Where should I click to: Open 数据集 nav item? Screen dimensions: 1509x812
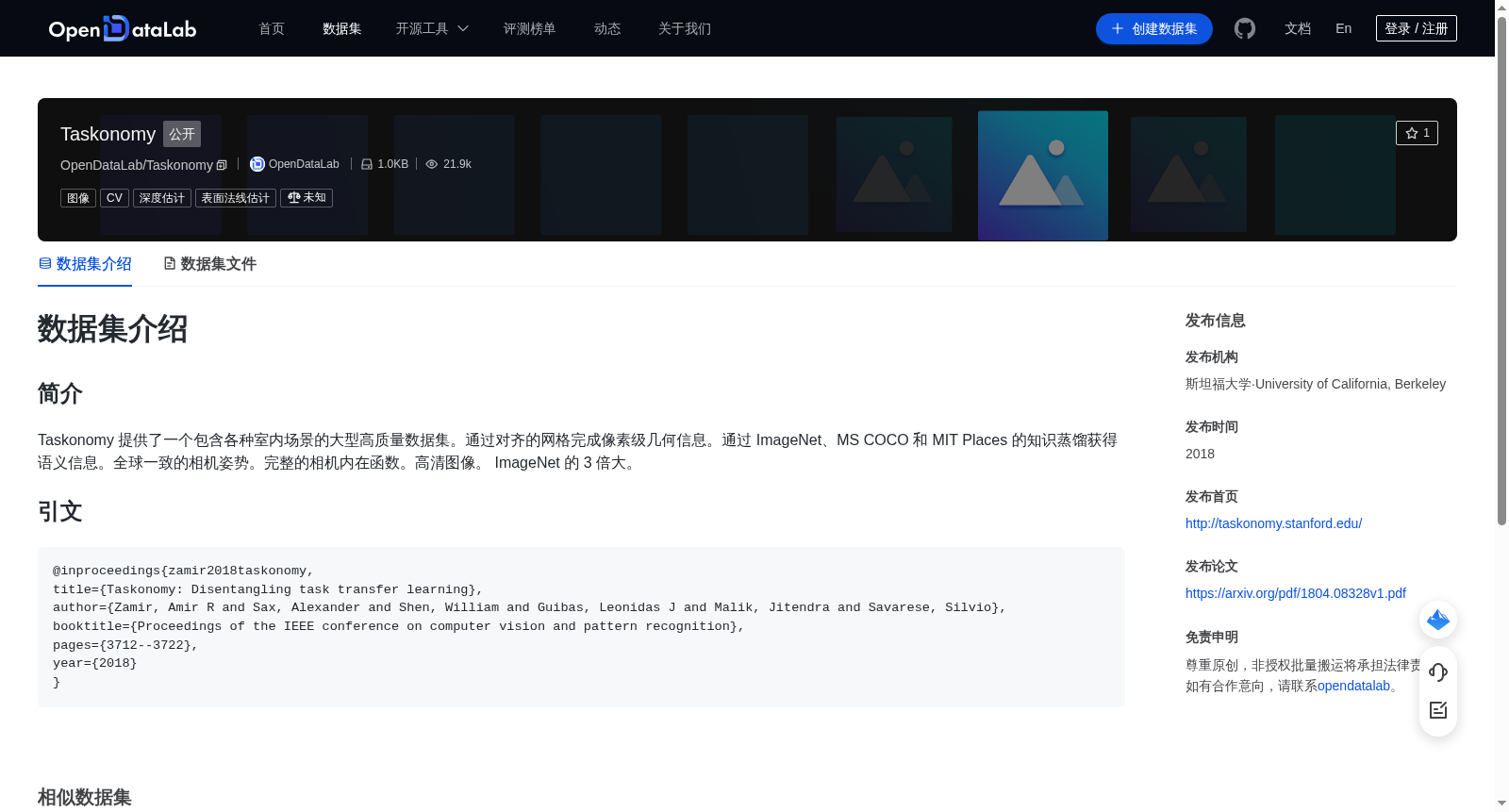coord(342,28)
